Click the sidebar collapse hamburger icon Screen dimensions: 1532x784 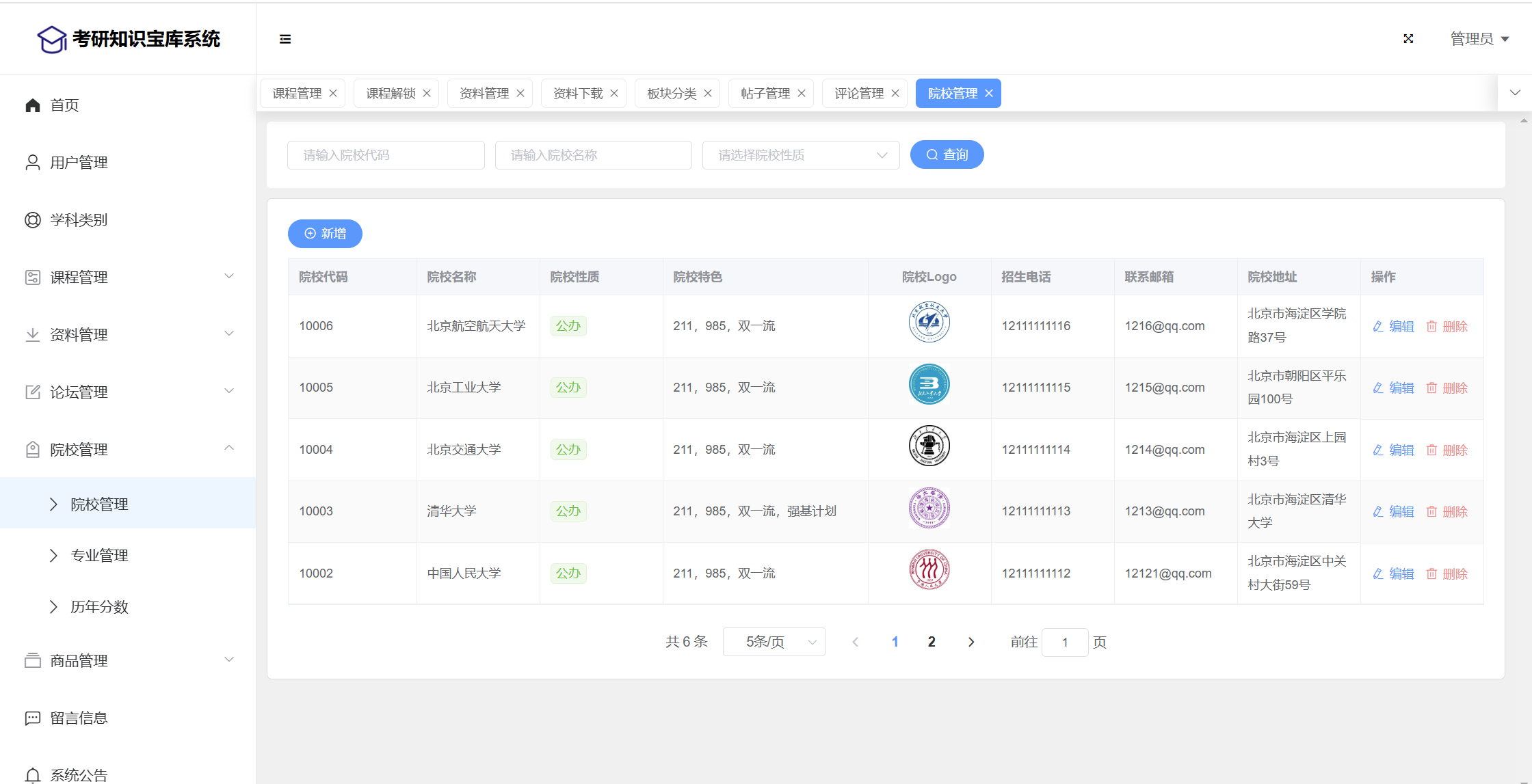285,39
